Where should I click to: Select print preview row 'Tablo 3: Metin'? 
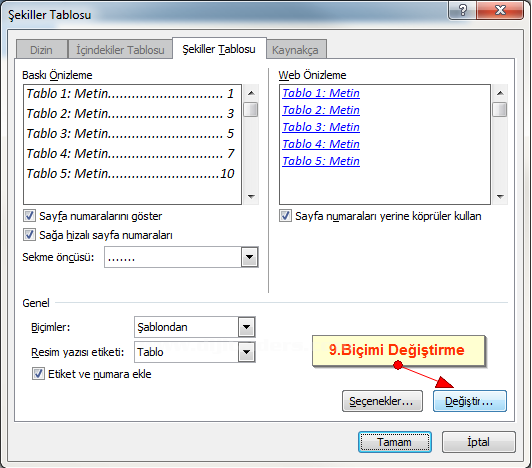[131, 134]
